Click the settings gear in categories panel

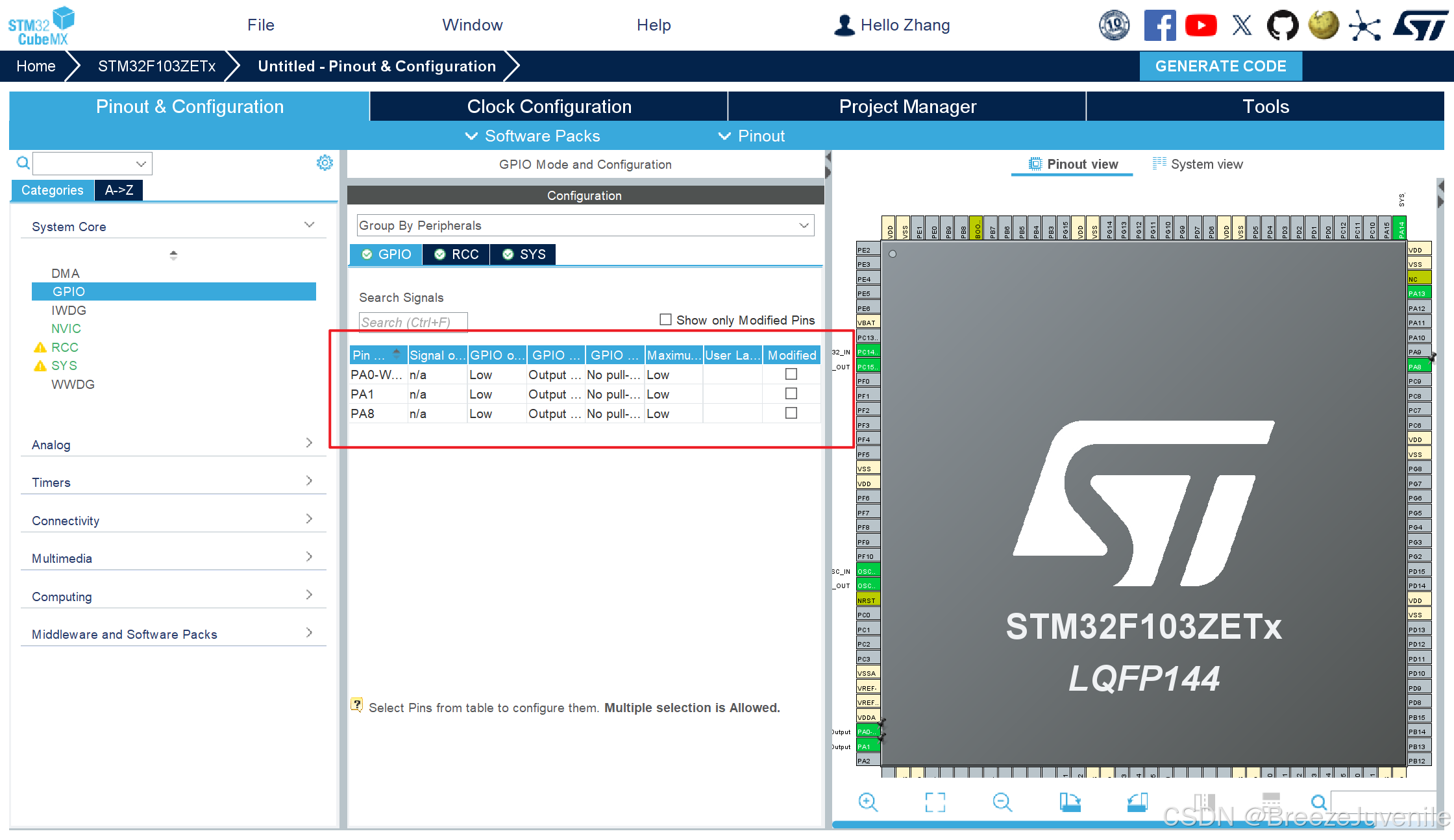[325, 163]
